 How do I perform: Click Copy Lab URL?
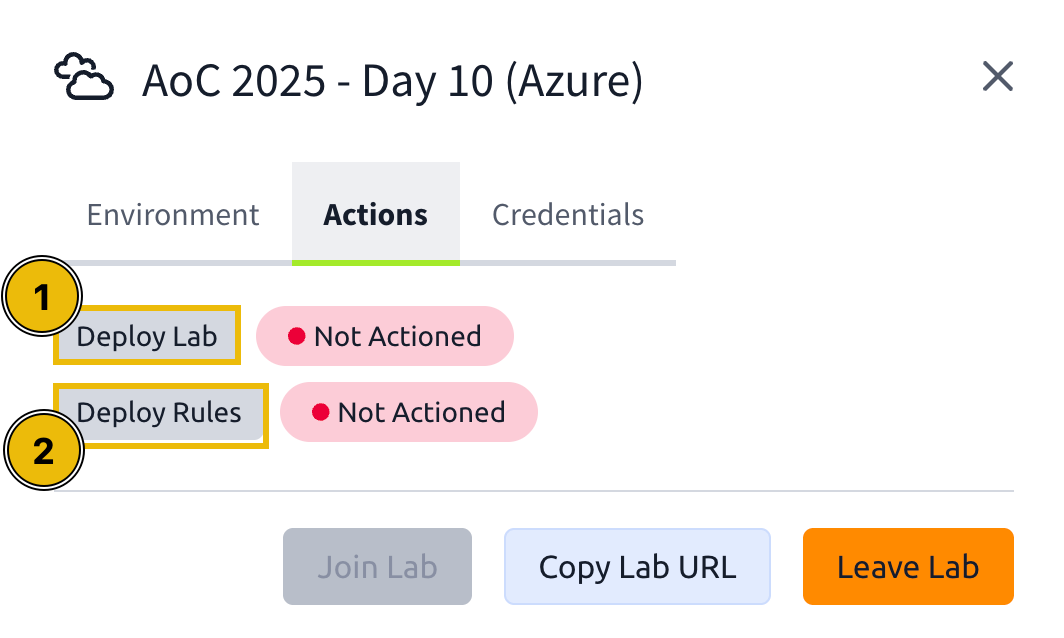tap(637, 566)
